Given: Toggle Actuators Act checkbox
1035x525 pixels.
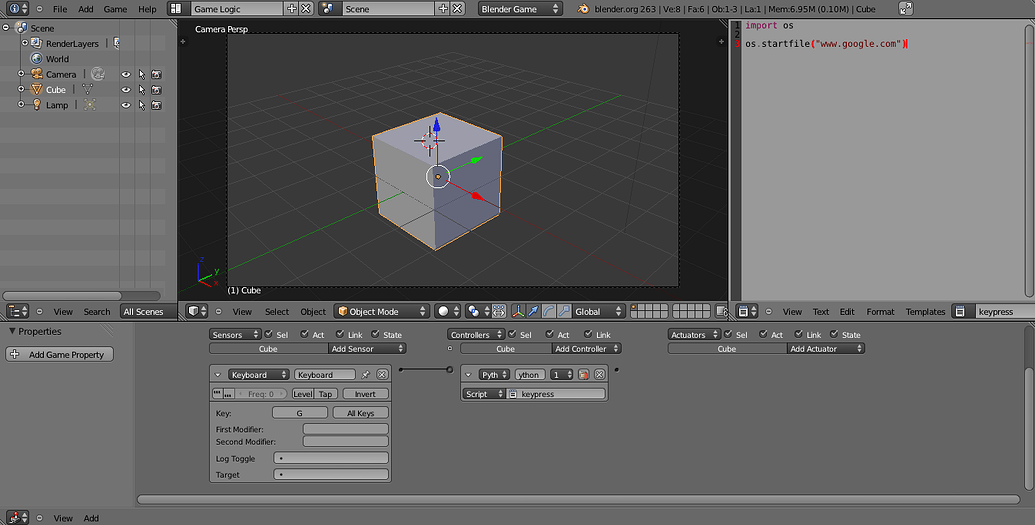Looking at the screenshot, I should (x=764, y=334).
